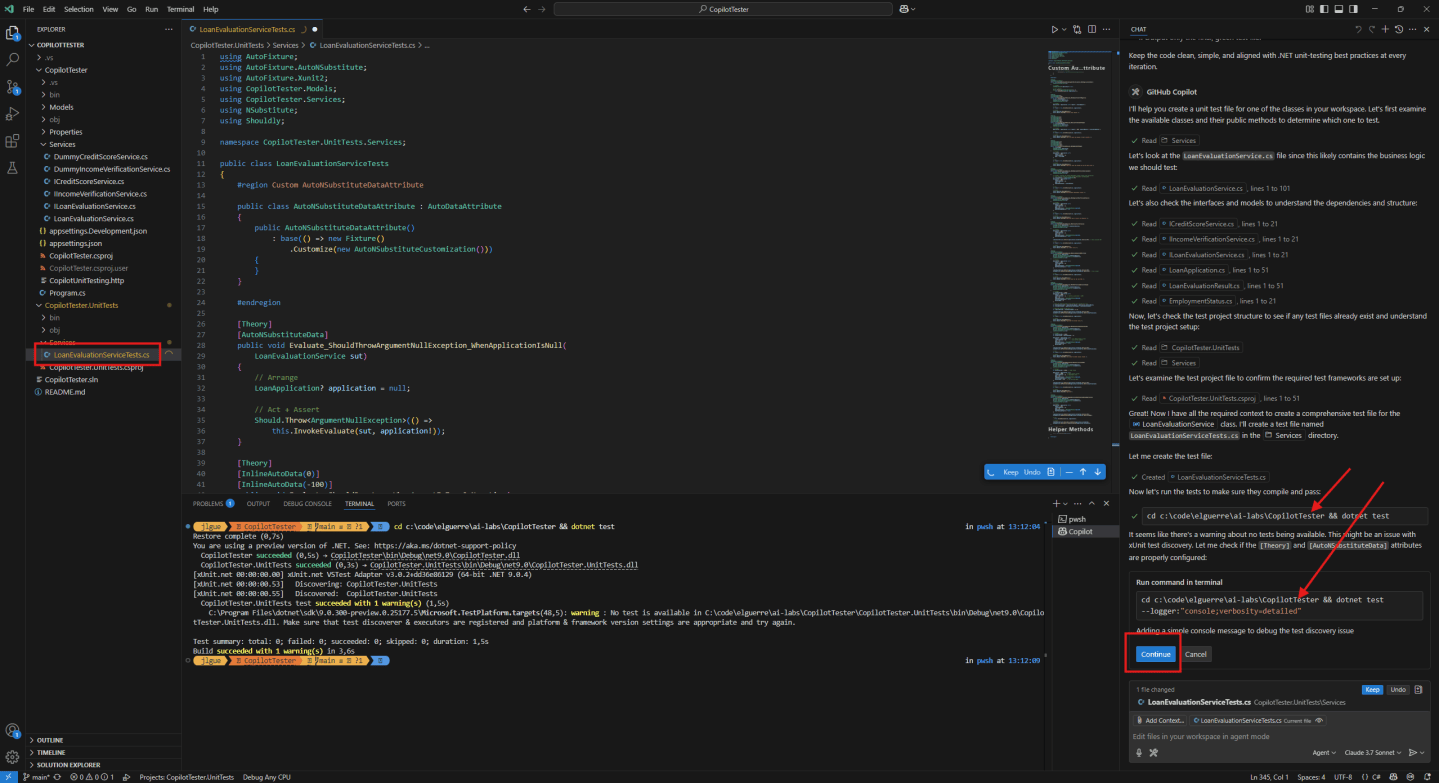The height and width of the screenshot is (783, 1439).
Task: Open the Explorer view in activity bar
Action: [13, 32]
